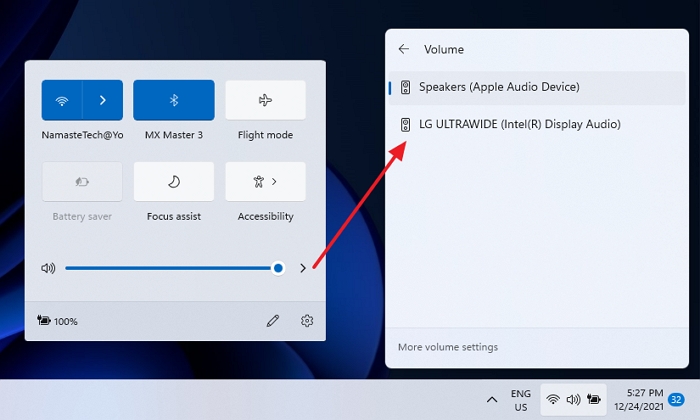This screenshot has height=420, width=700.
Task: Click the Volume panel title
Action: pyautogui.click(x=444, y=50)
